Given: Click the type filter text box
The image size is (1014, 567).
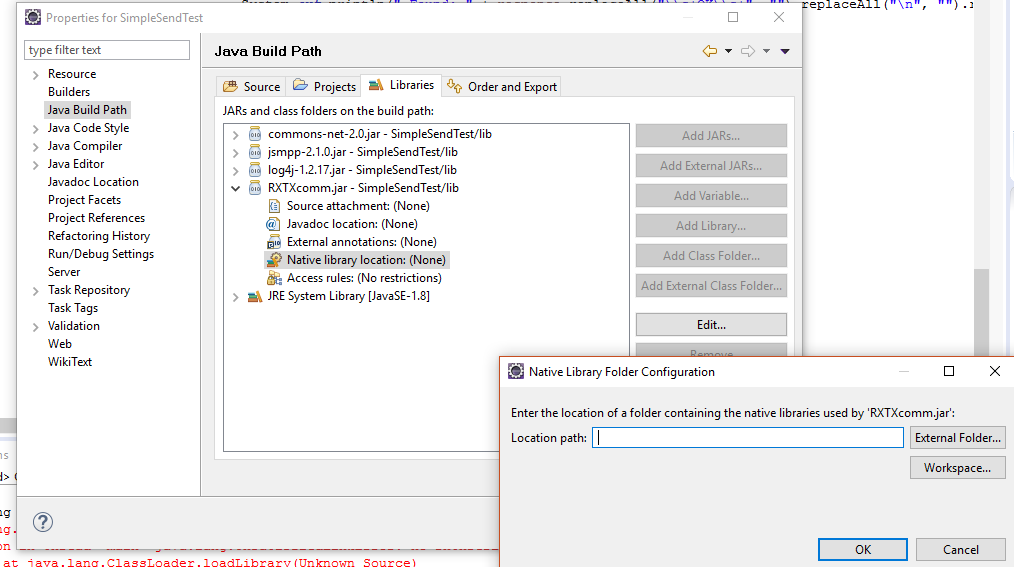Looking at the screenshot, I should tap(107, 50).
